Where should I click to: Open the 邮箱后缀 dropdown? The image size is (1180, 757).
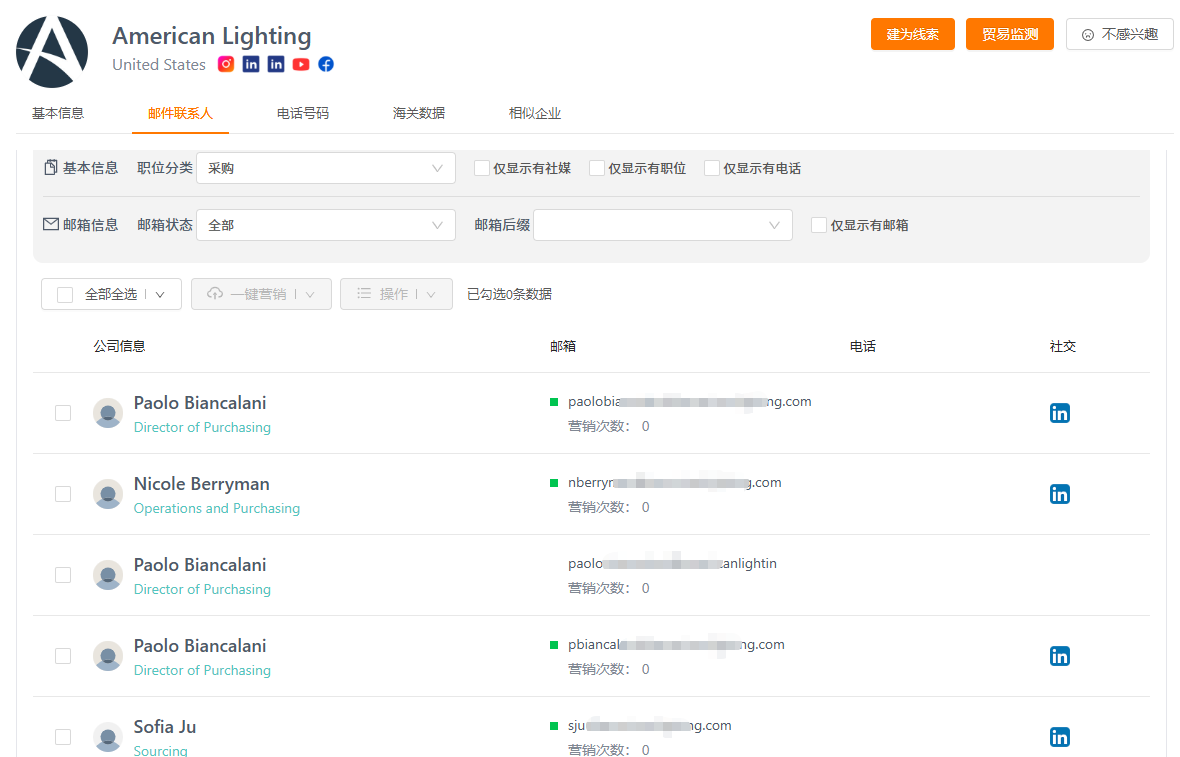[663, 225]
